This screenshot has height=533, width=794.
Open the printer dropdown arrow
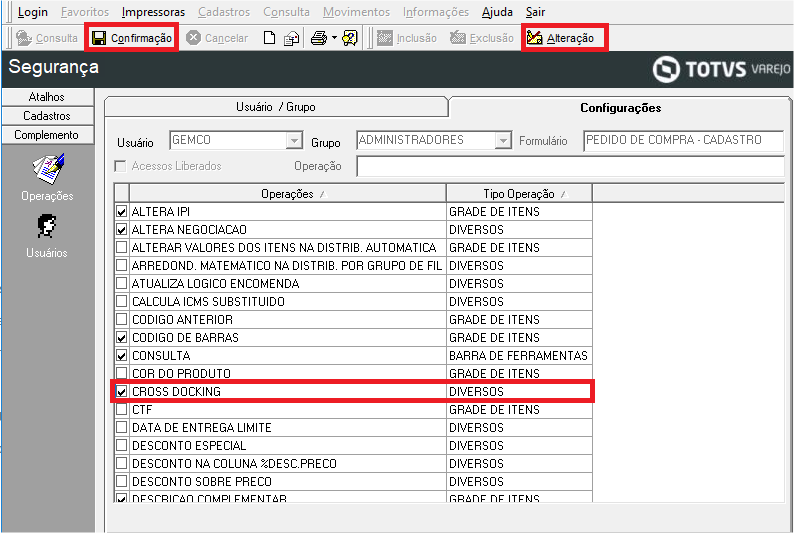[x=334, y=38]
